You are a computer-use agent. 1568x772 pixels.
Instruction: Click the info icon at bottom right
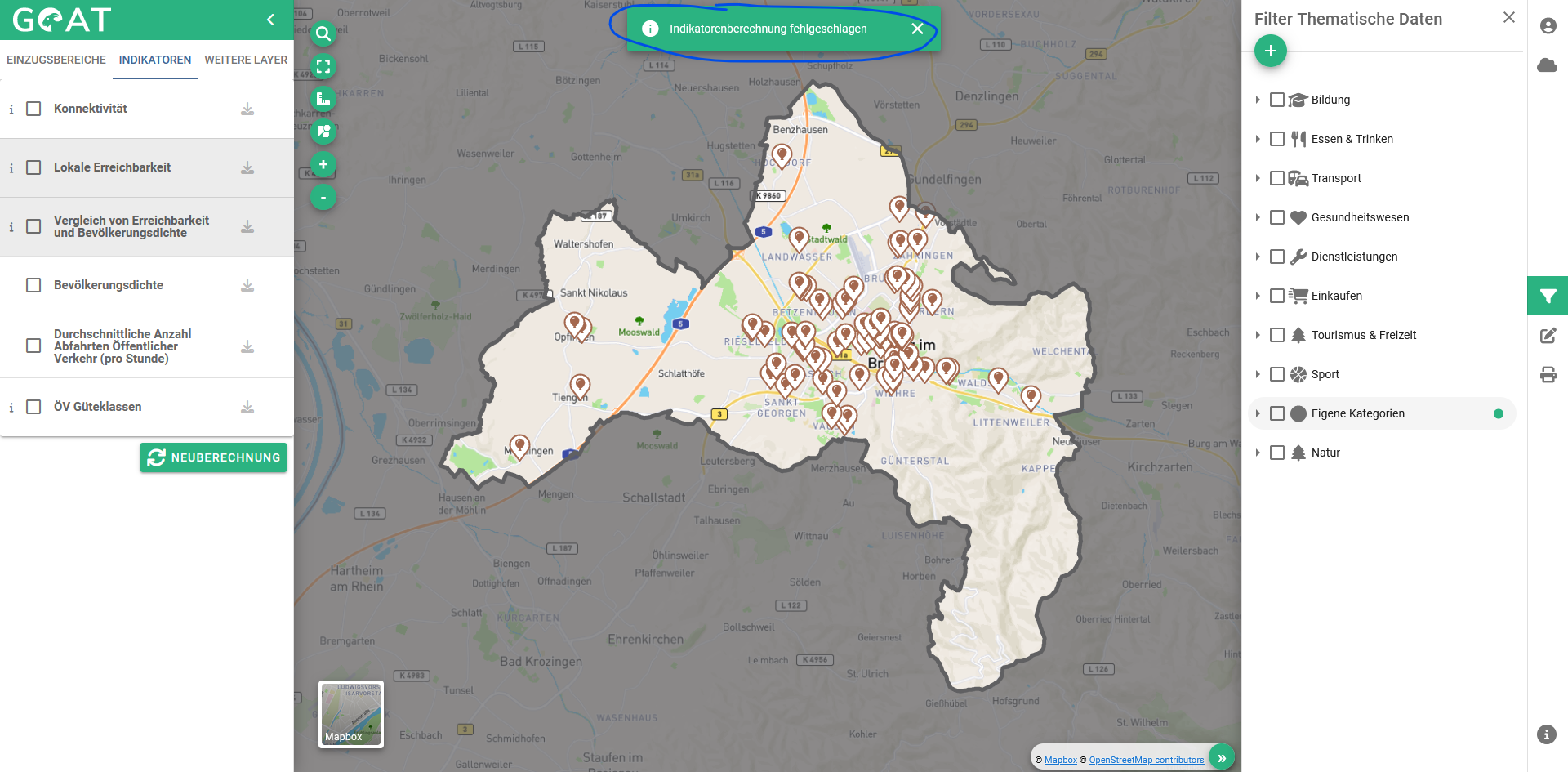[1548, 734]
